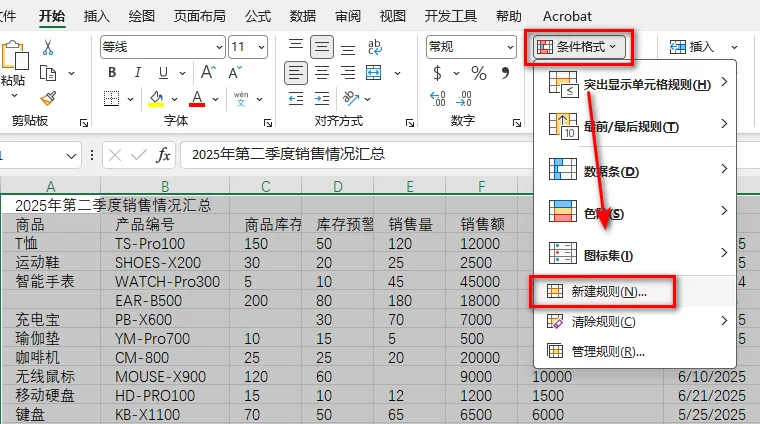Screen dimensions: 760x424
Task: Cancel formula entry with X icon
Action: [x=115, y=155]
